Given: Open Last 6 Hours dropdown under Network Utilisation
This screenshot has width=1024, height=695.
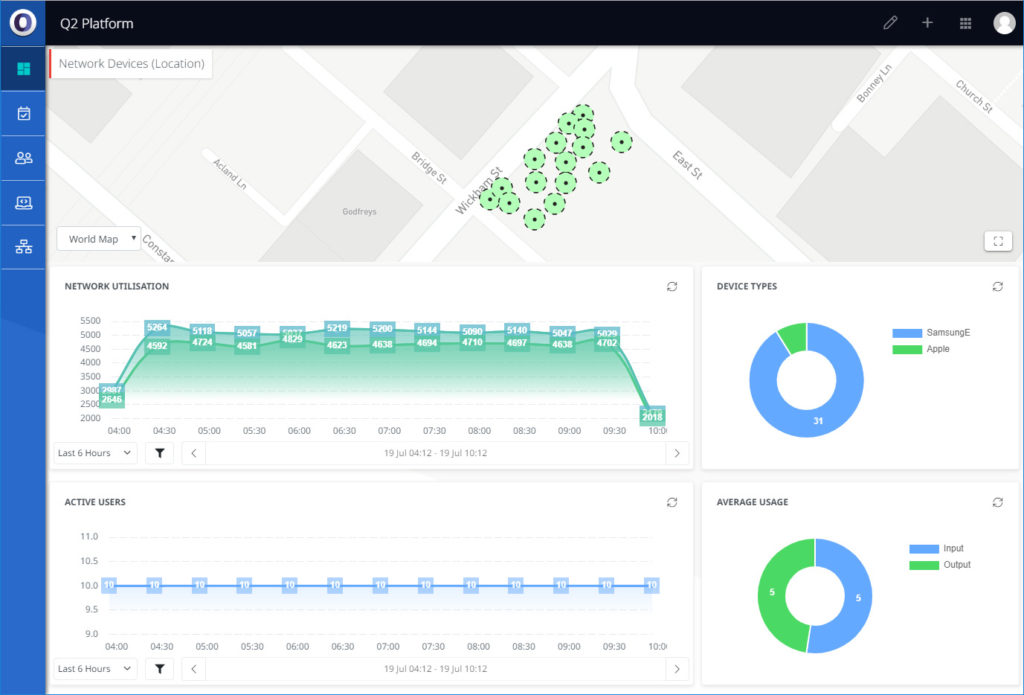Looking at the screenshot, I should click(95, 453).
